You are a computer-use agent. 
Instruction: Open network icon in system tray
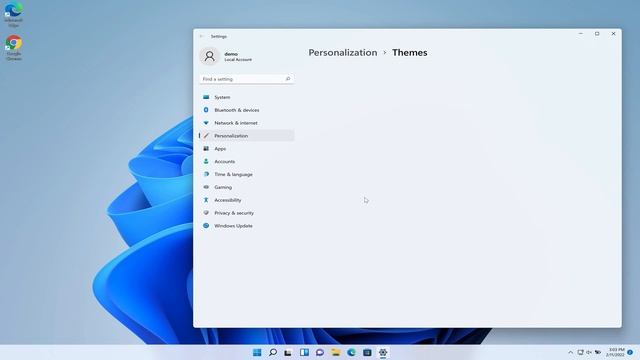coord(580,352)
